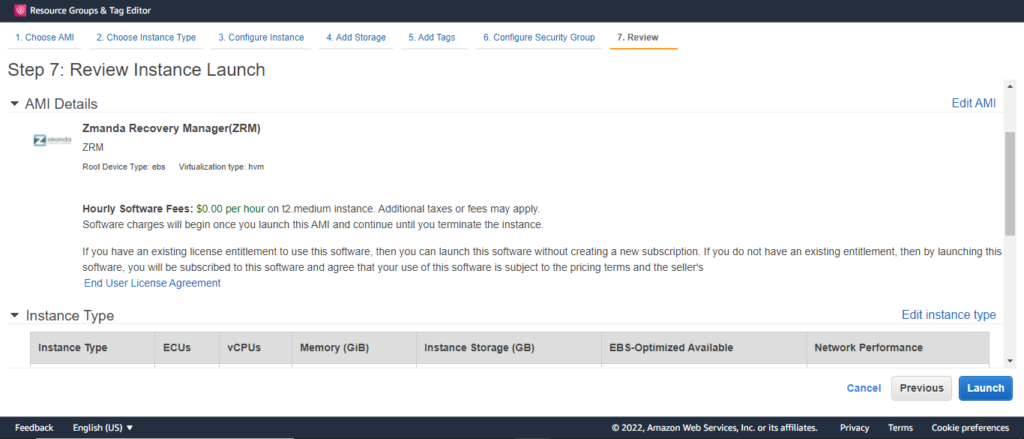Collapse the Instance Type section
1024x439 pixels.
pos(14,316)
